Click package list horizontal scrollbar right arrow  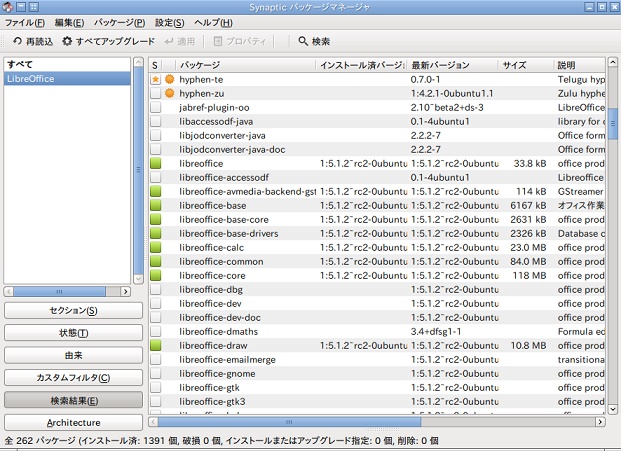click(600, 422)
